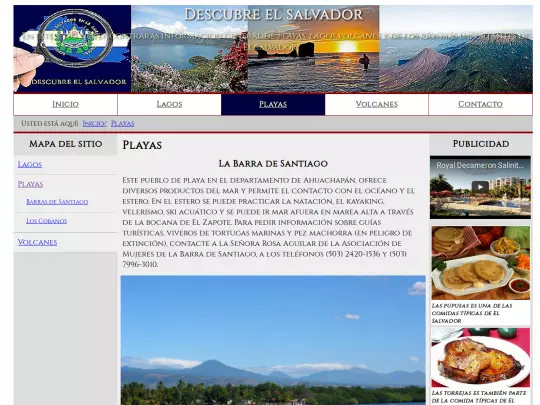The width and height of the screenshot is (540, 405).
Task: Click the torrejas food photo
Action: [x=480, y=357]
